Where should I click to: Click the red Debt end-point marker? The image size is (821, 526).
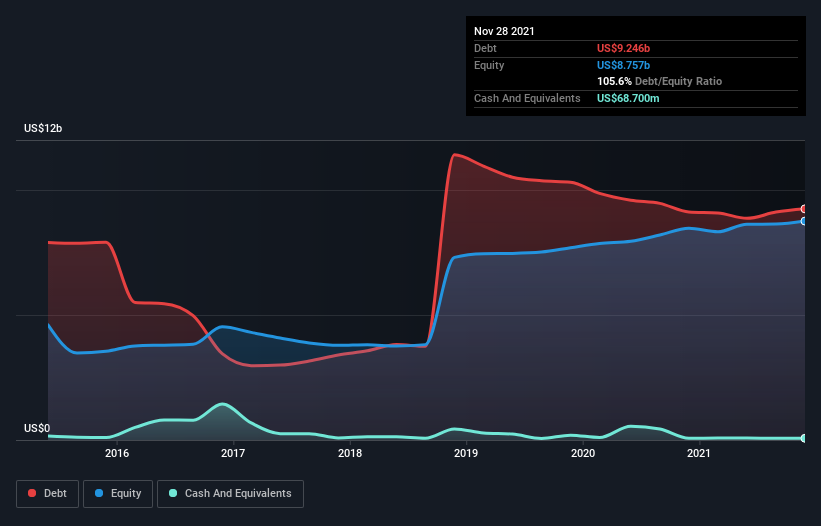click(804, 209)
